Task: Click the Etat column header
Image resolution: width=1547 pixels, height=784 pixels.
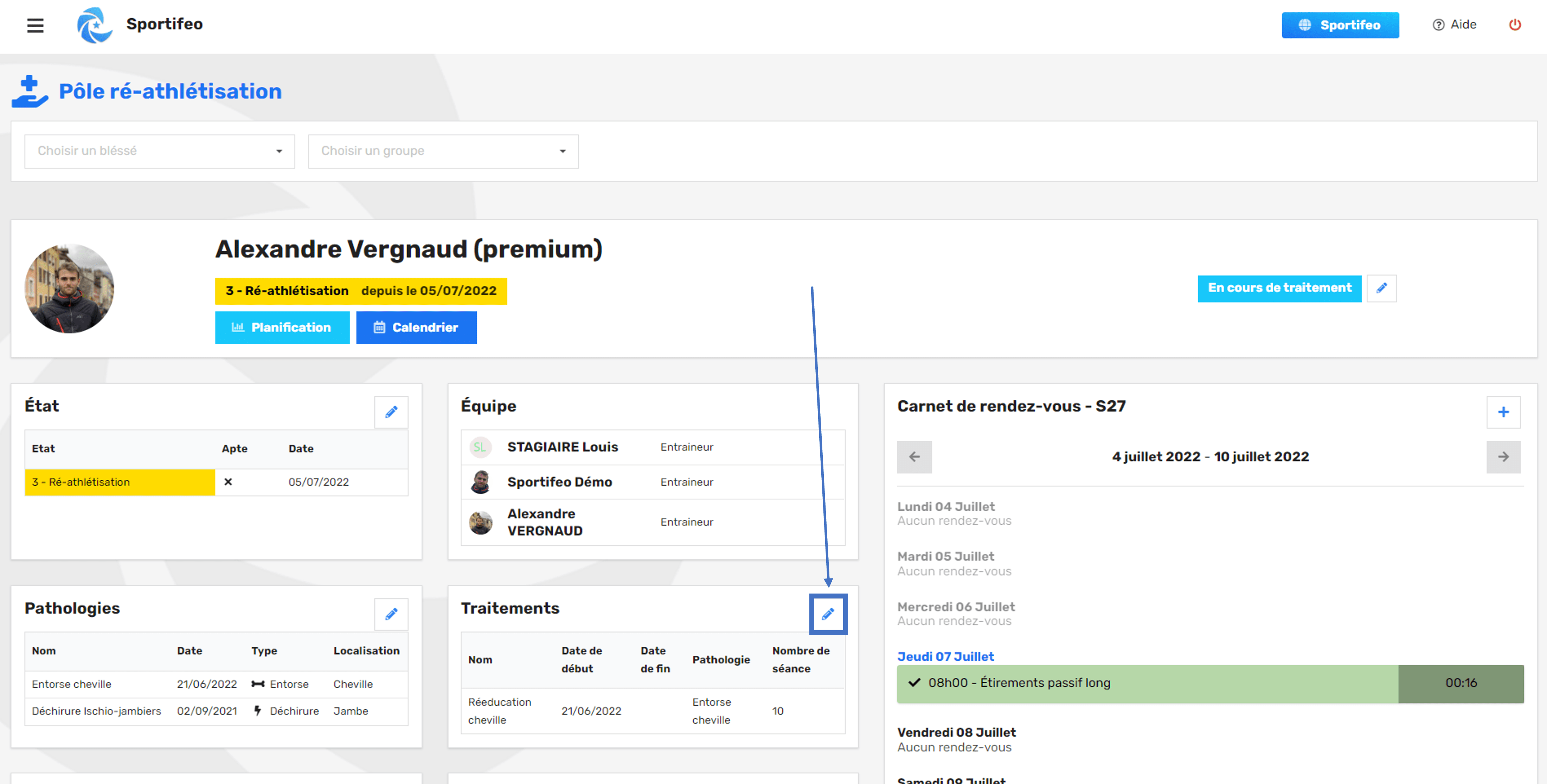Action: point(43,448)
